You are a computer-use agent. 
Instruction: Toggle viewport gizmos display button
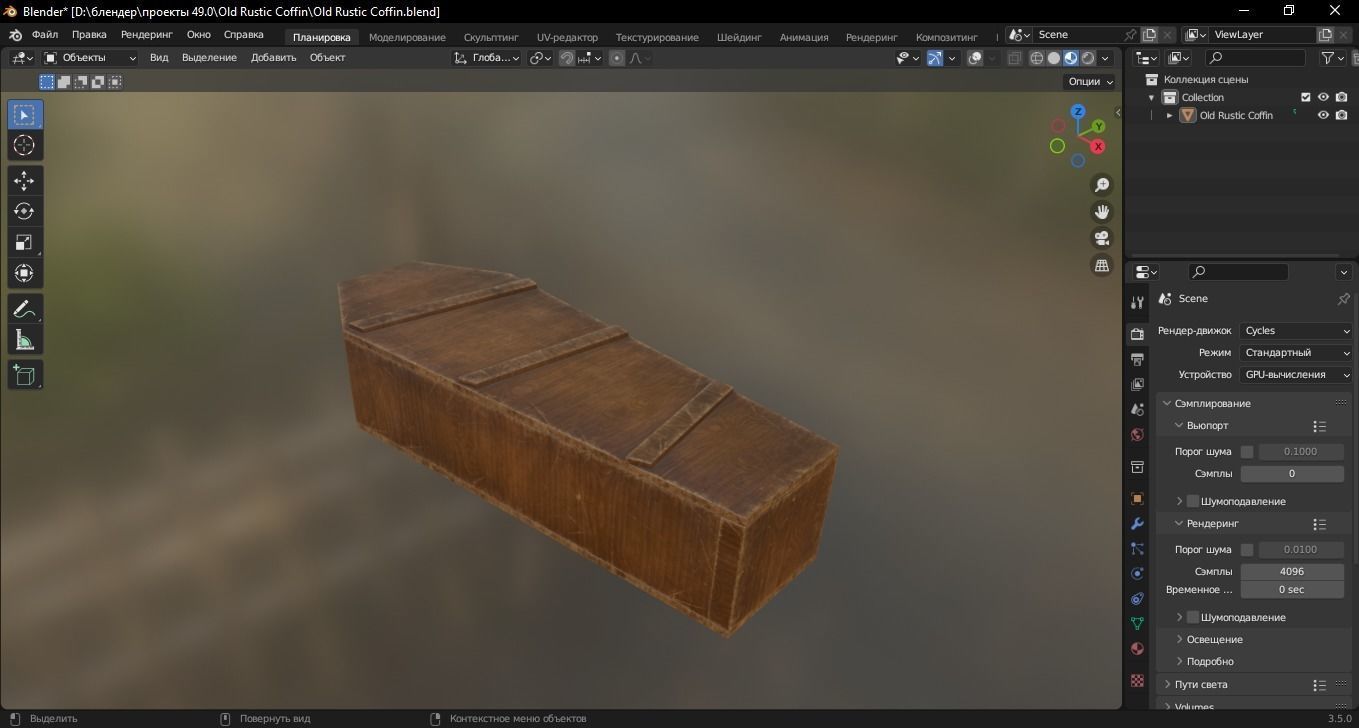click(x=935, y=58)
